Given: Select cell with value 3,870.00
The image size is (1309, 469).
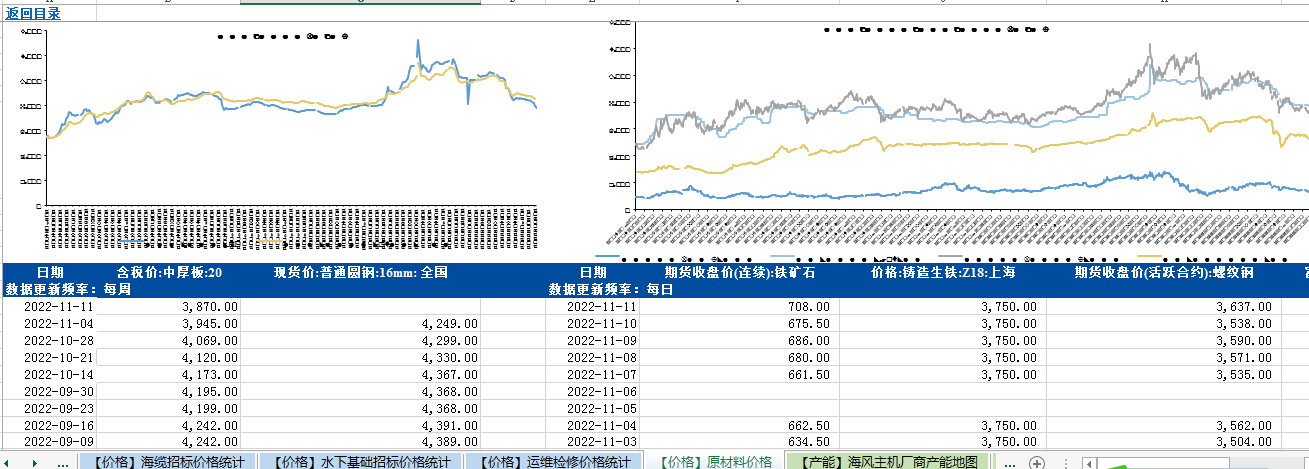Looking at the screenshot, I should (170, 307).
